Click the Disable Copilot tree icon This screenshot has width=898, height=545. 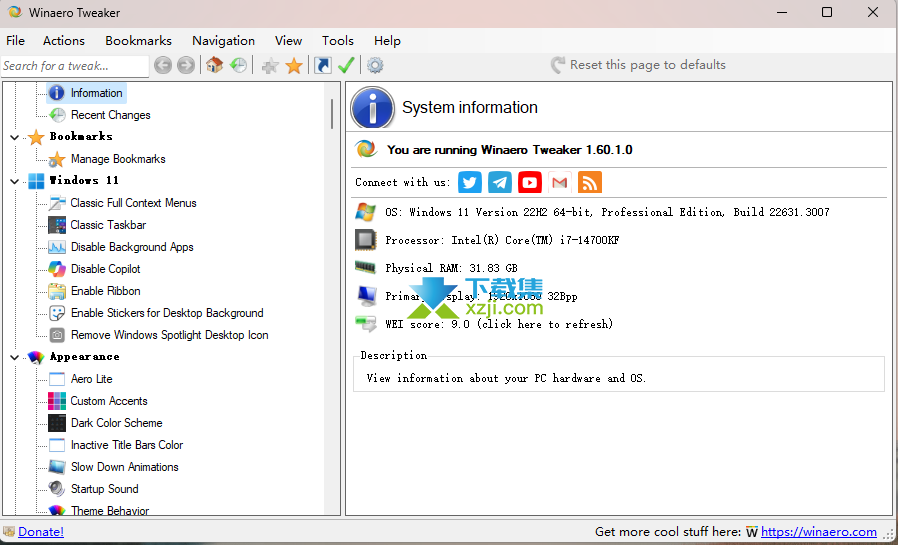(57, 269)
